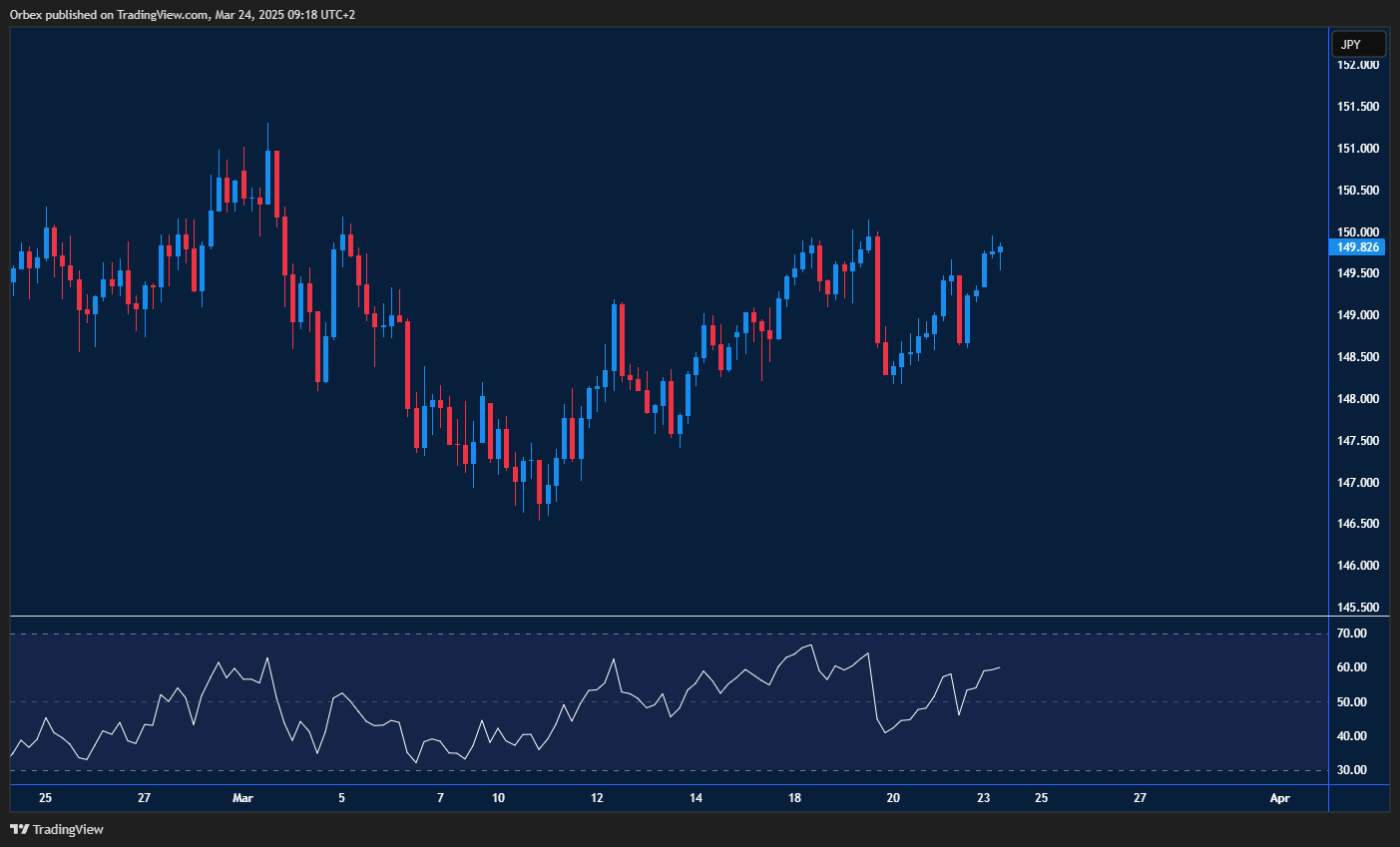The image size is (1400, 847).
Task: Click the TradingView logo icon
Action: click(x=19, y=829)
